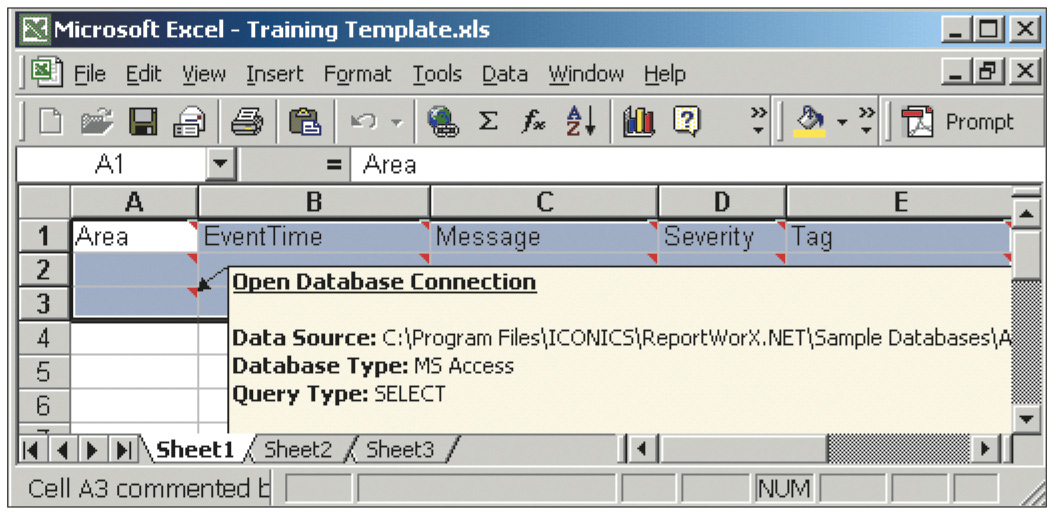Click the Excel icon in title bar
Image resolution: width=1054 pixels, height=514 pixels.
36,30
